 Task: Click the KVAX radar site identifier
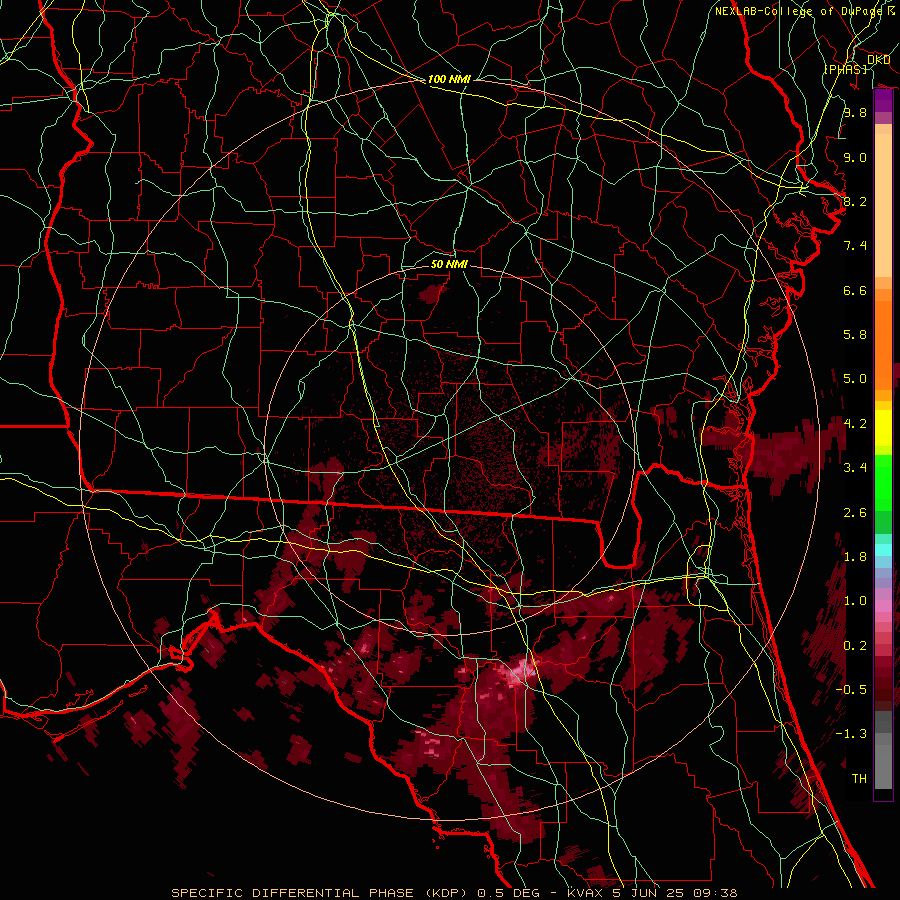tap(585, 893)
